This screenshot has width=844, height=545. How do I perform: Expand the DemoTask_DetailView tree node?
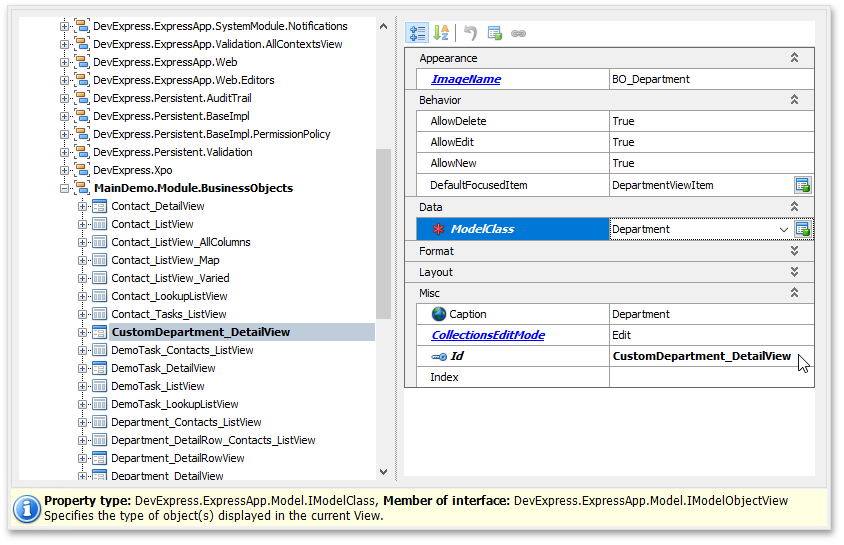point(84,368)
